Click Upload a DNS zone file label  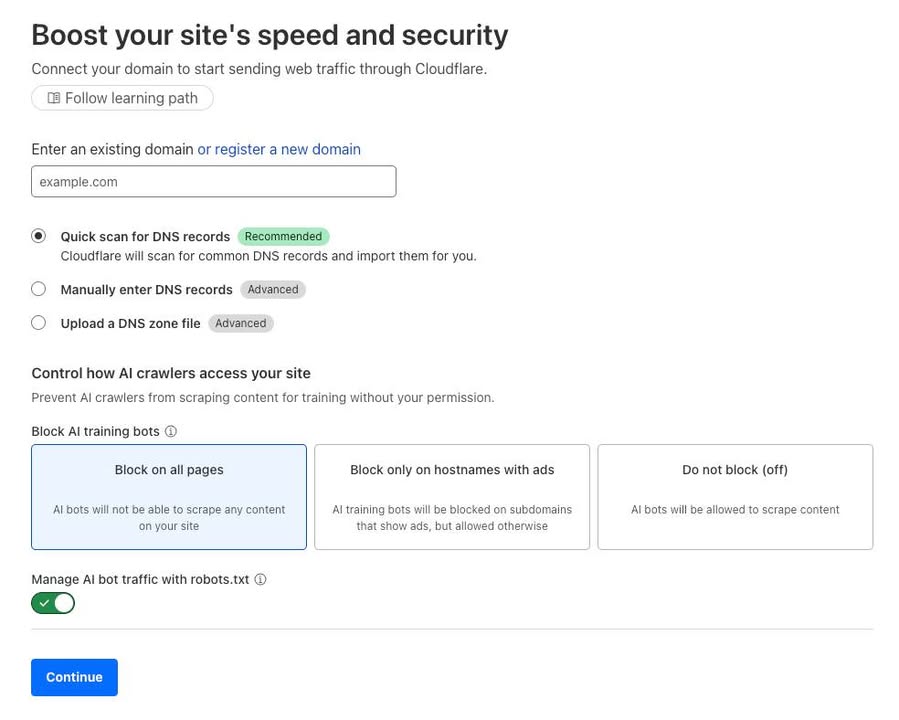[131, 323]
